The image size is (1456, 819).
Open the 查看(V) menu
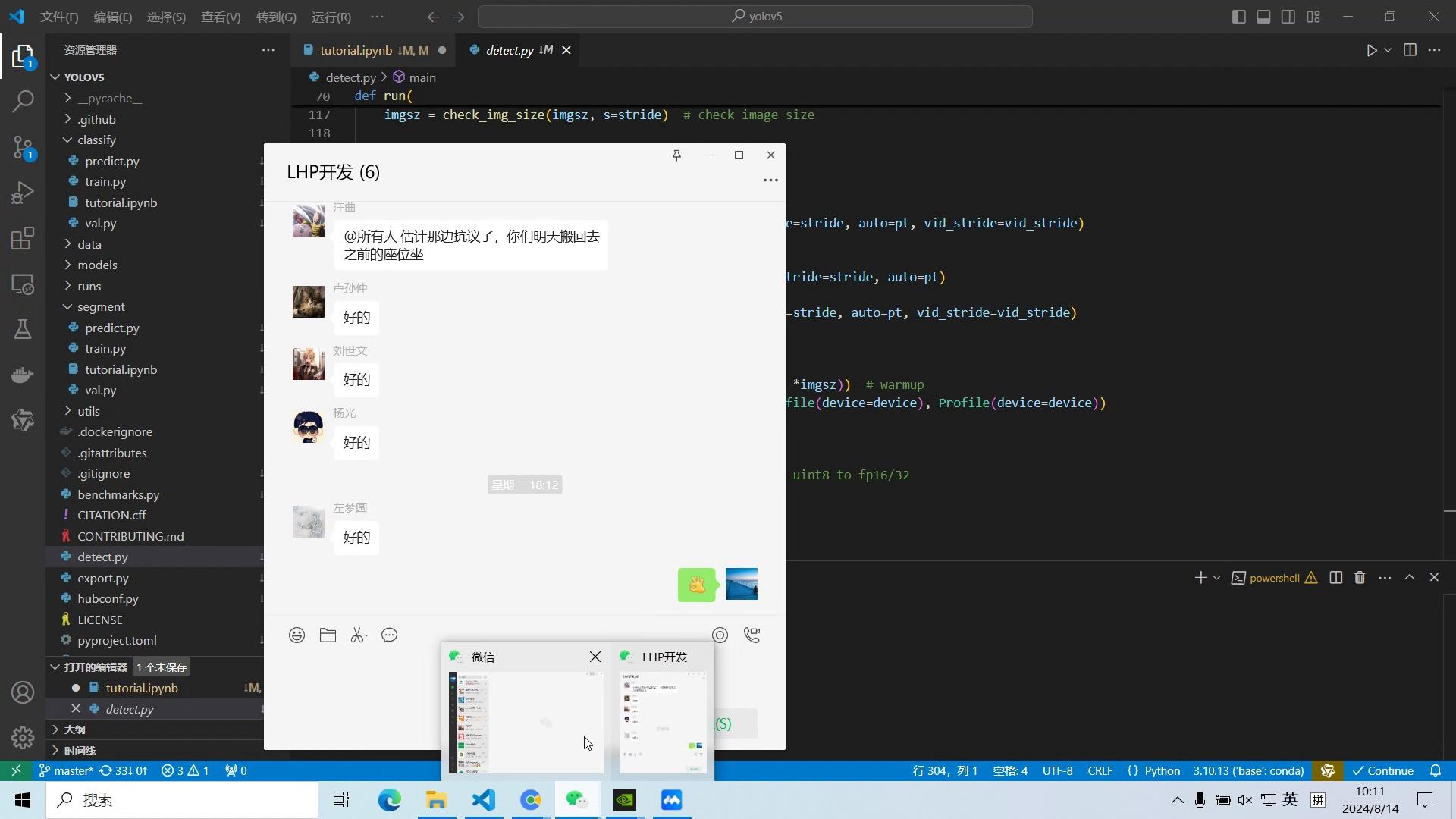(x=221, y=17)
